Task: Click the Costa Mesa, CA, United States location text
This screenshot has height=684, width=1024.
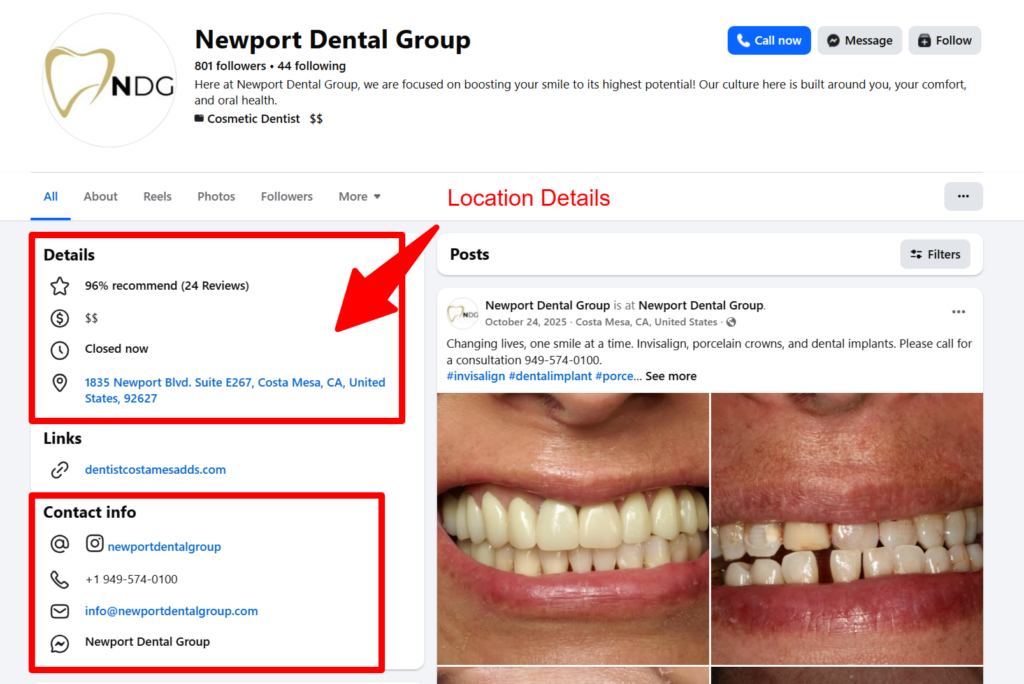Action: [646, 322]
